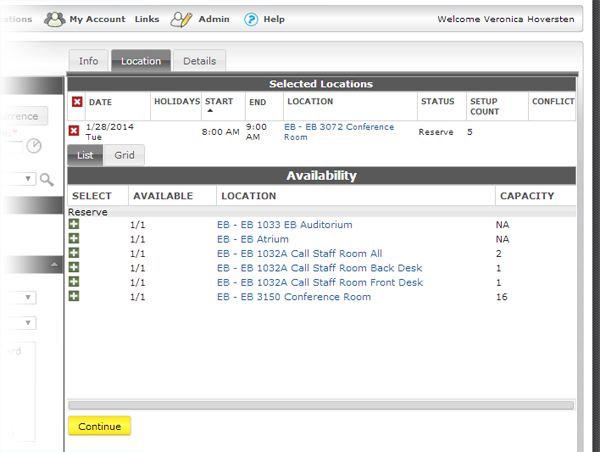Switch availability to Grid view
This screenshot has width=600, height=452.
pos(124,155)
